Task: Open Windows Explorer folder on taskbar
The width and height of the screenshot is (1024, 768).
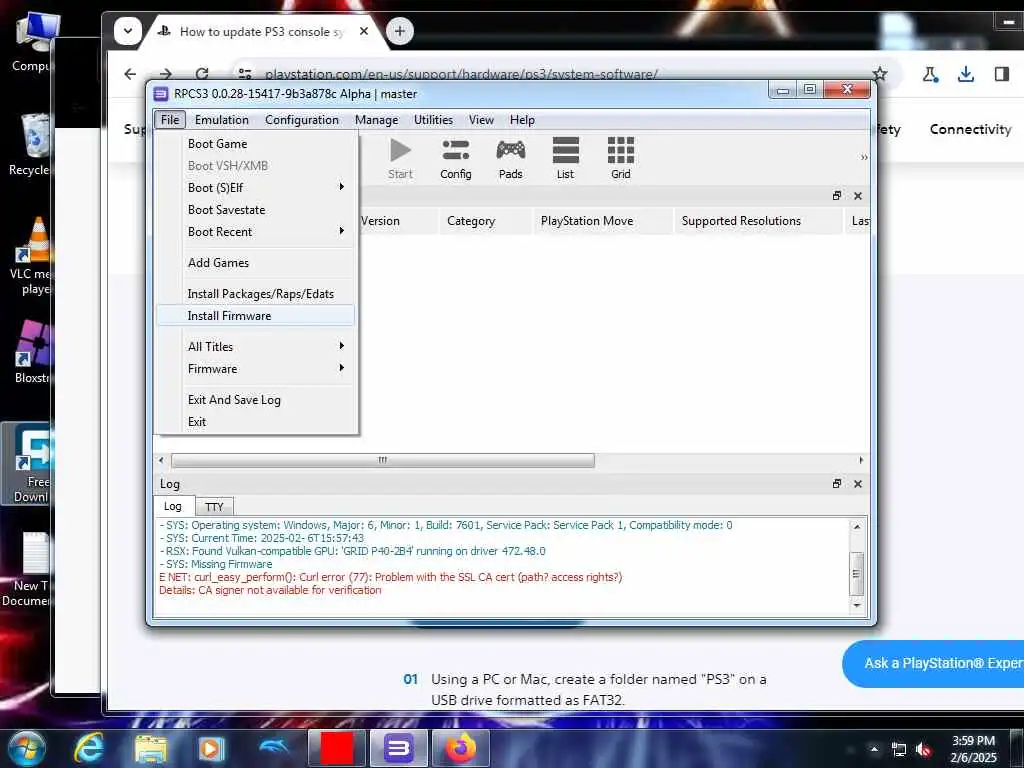Action: click(x=151, y=748)
